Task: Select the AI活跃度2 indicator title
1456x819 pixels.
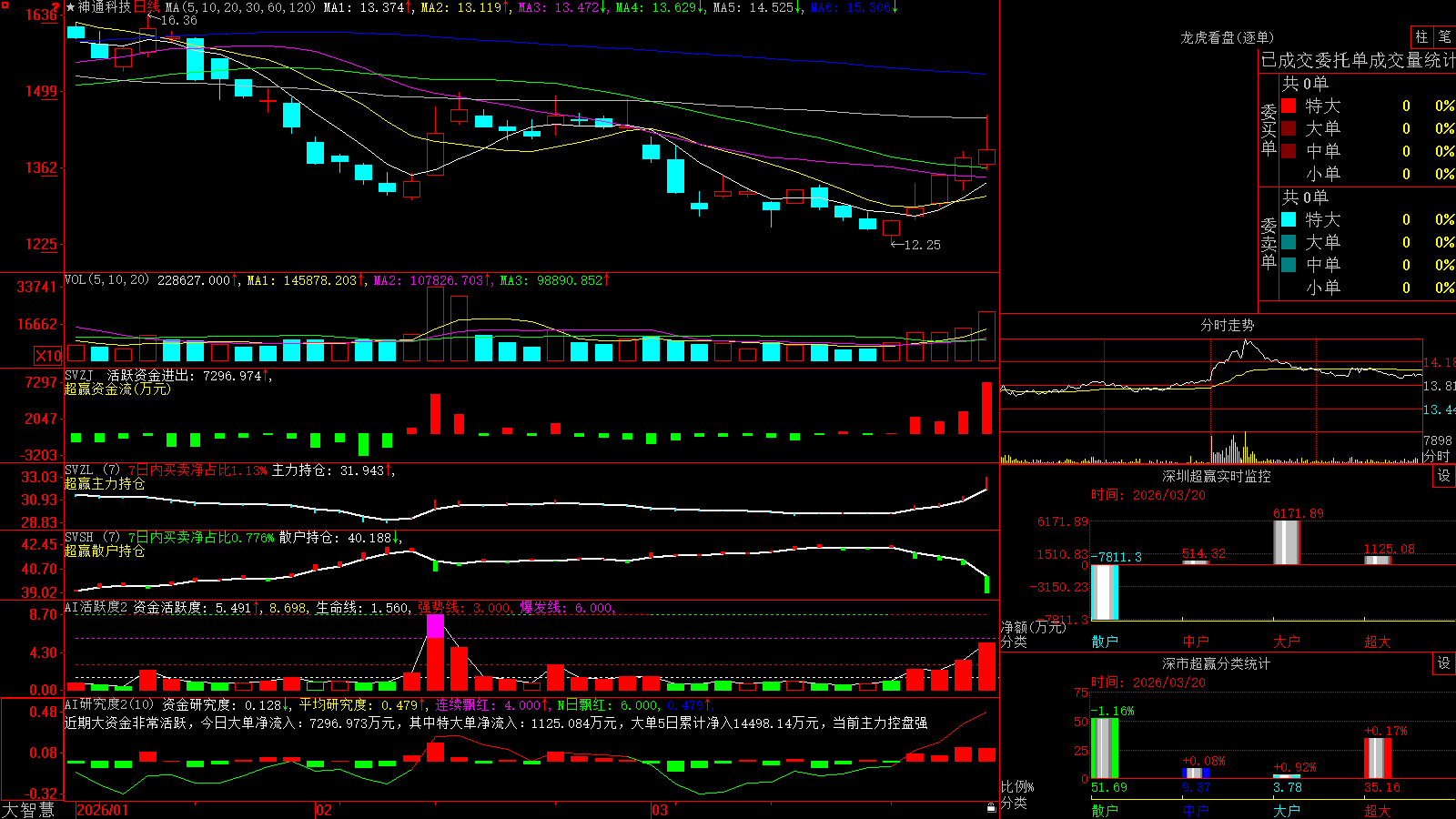Action: tap(96, 608)
